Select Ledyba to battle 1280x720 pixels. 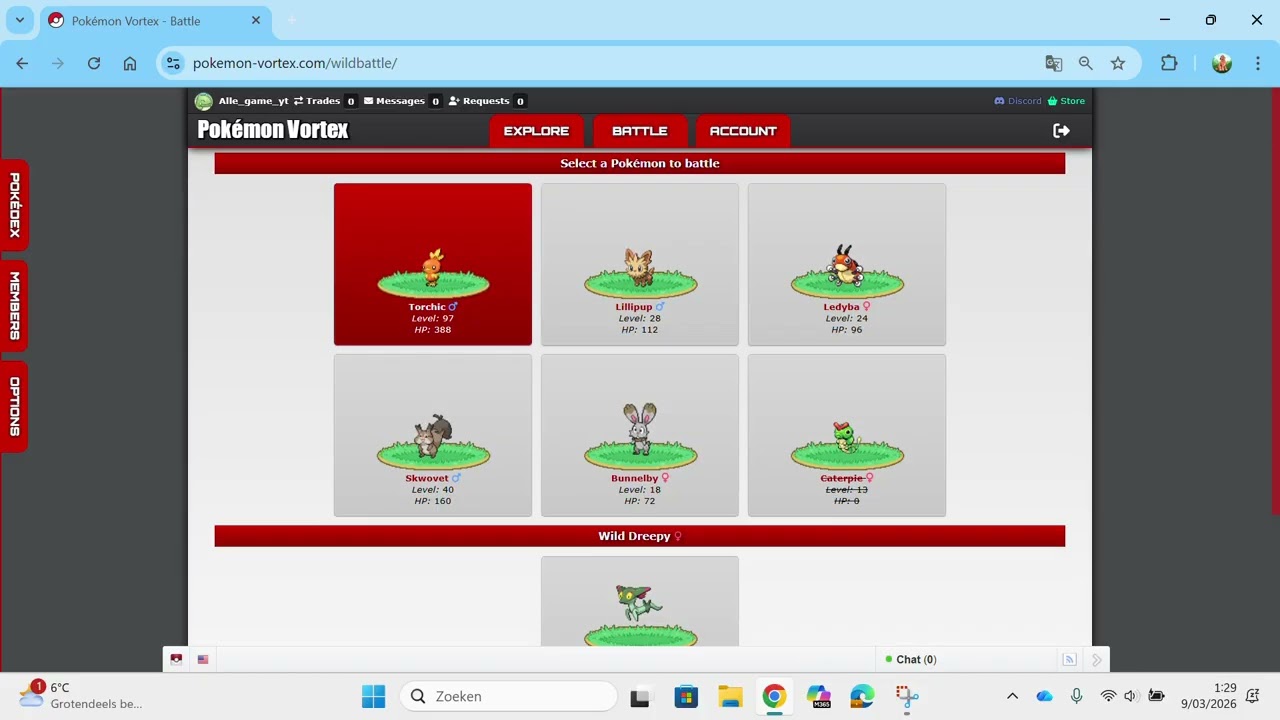[847, 264]
